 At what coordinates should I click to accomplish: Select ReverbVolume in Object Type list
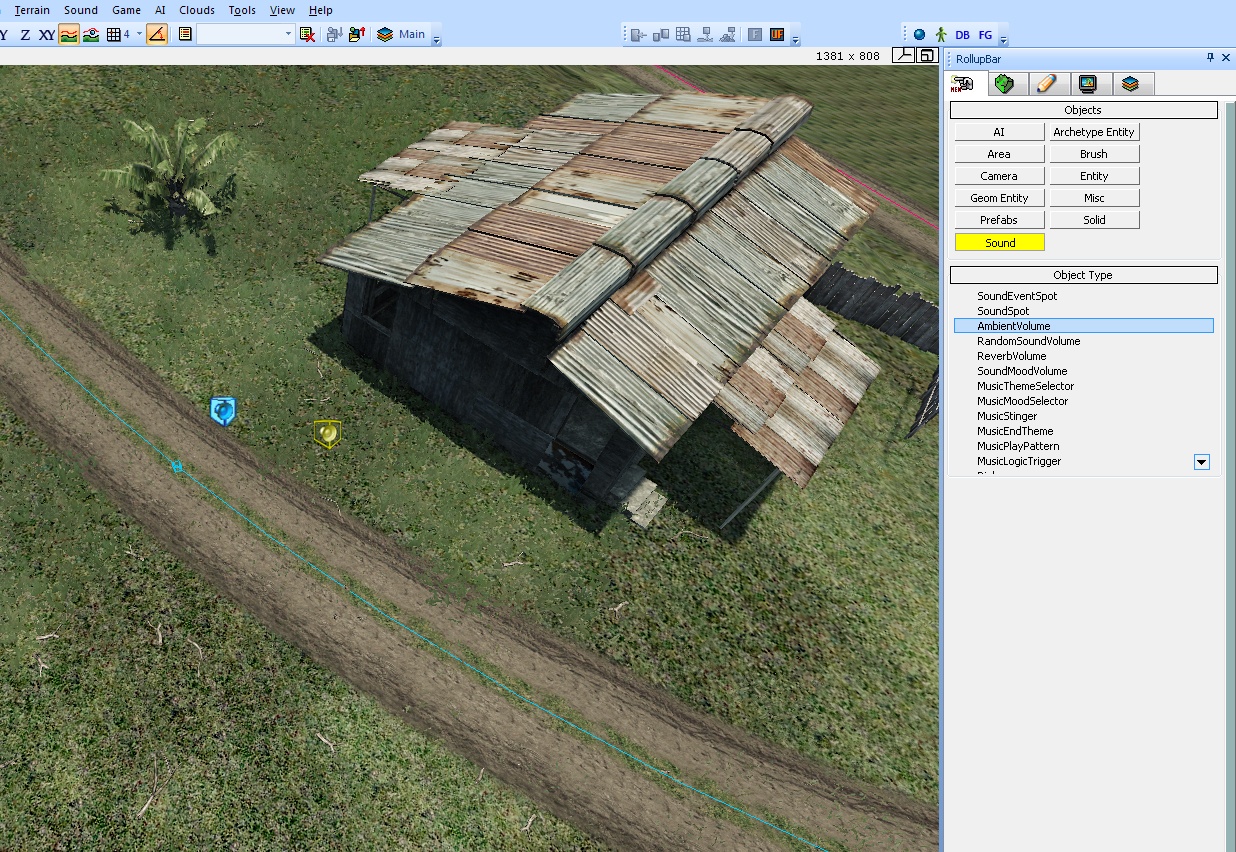click(x=1011, y=356)
